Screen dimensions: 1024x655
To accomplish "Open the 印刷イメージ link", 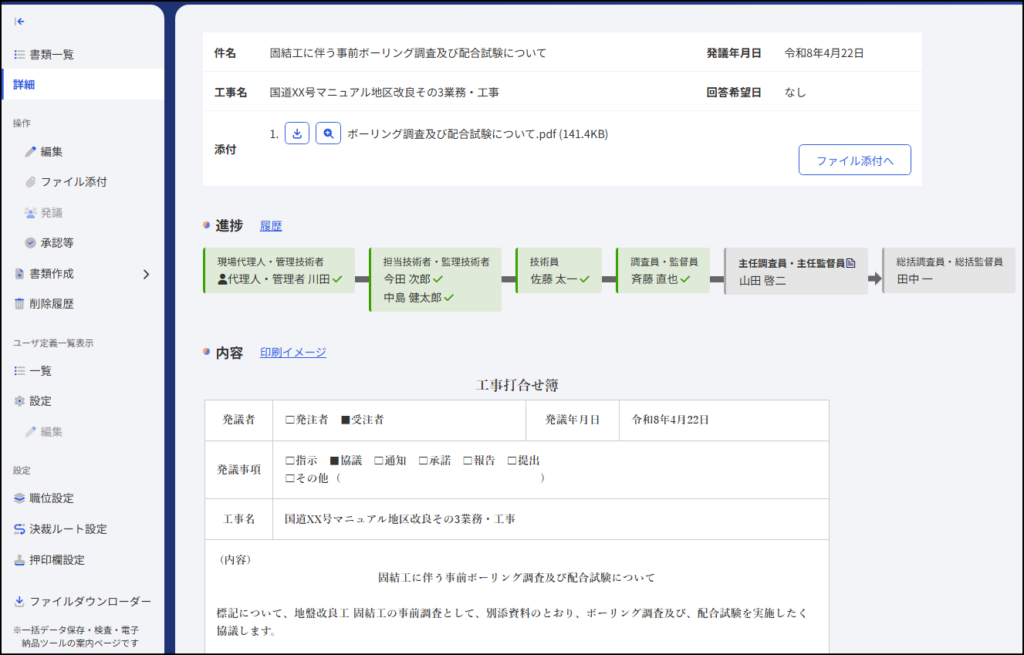I will 293,353.
